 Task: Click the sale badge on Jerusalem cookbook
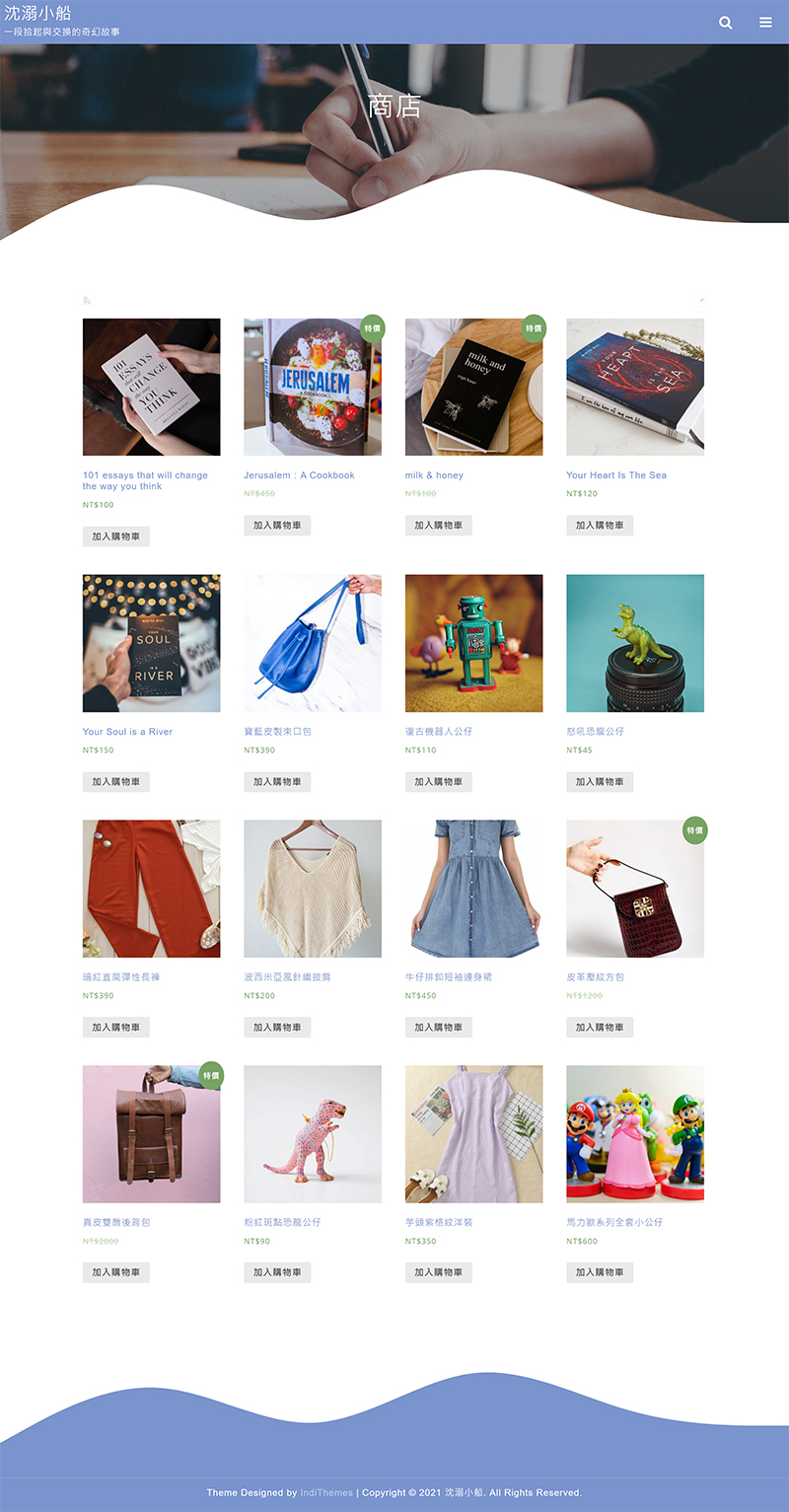click(x=372, y=329)
